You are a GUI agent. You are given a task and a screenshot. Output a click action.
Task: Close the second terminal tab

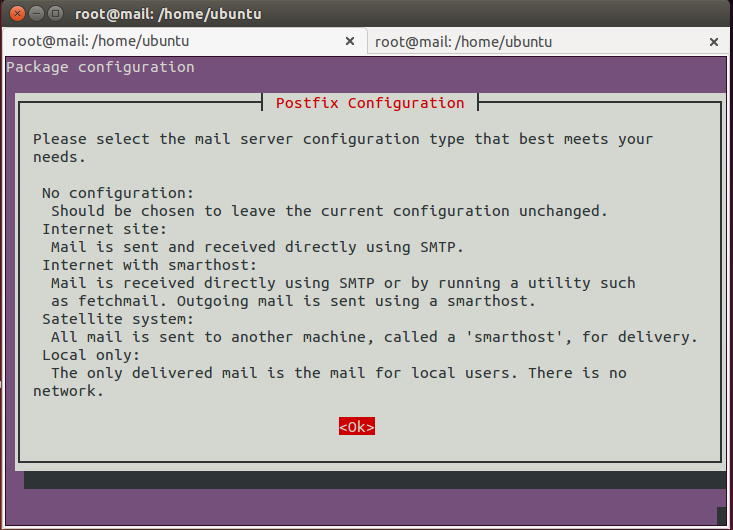714,42
